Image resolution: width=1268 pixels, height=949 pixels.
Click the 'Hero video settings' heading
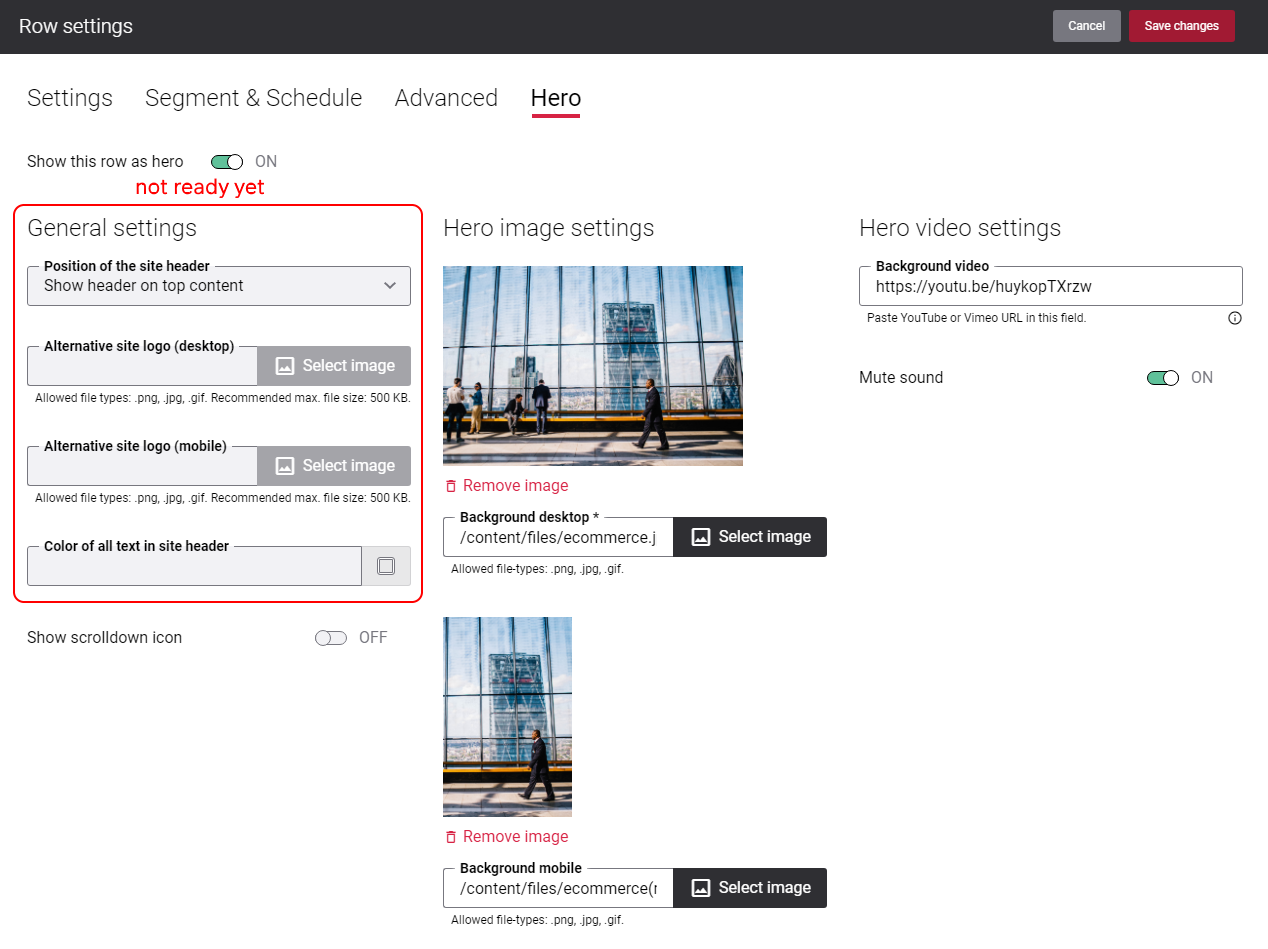[x=960, y=228]
